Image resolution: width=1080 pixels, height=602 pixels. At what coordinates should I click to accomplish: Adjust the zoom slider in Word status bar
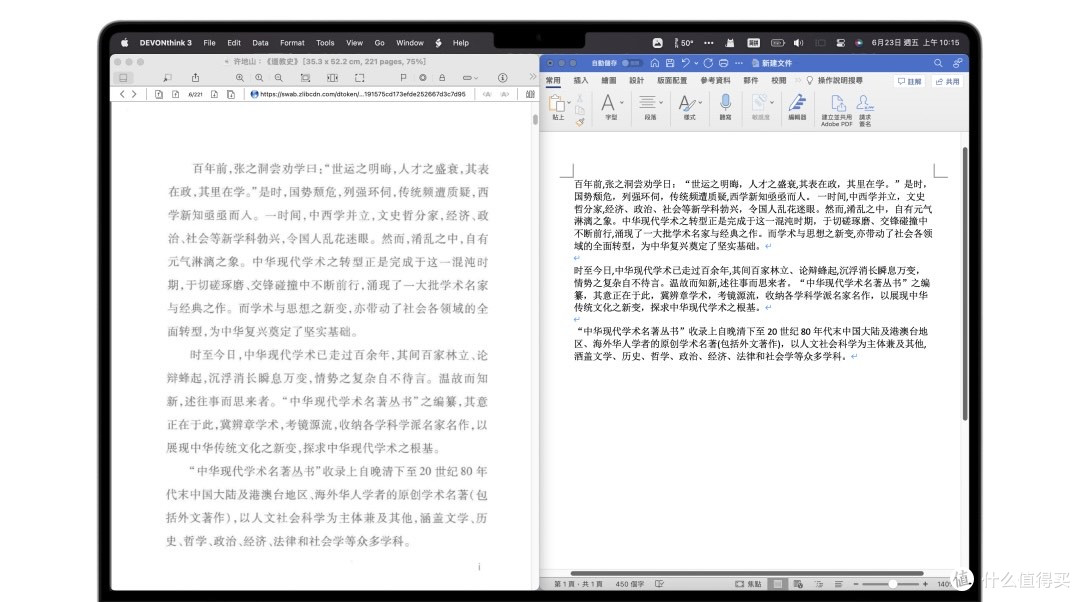pos(892,582)
